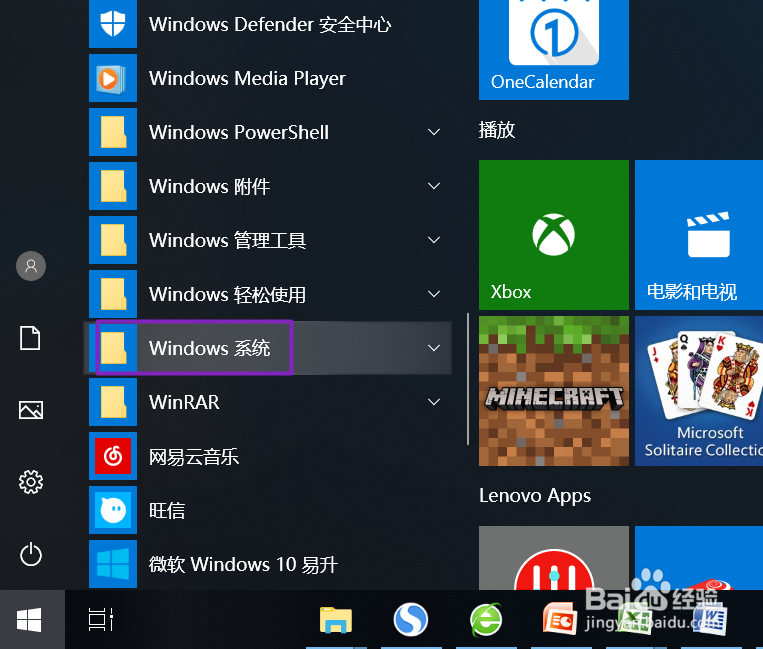The width and height of the screenshot is (763, 649).
Task: Click the Windows 管理工具 folder icon
Action: (x=113, y=240)
